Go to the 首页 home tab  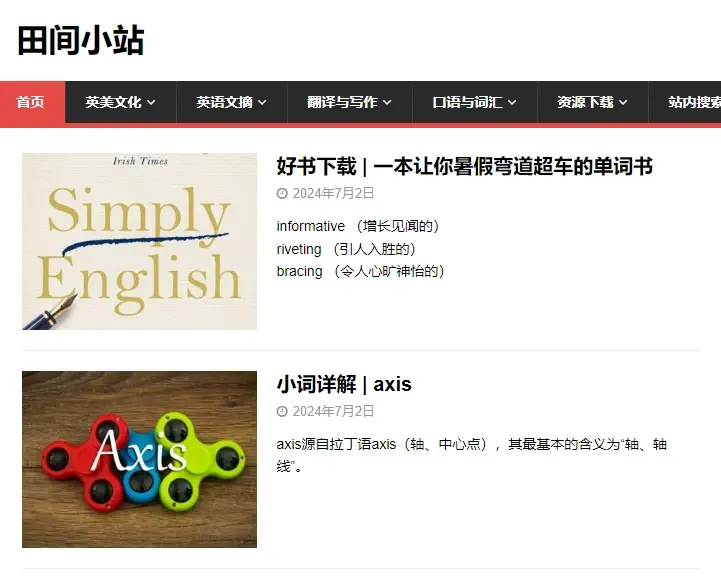pyautogui.click(x=32, y=102)
